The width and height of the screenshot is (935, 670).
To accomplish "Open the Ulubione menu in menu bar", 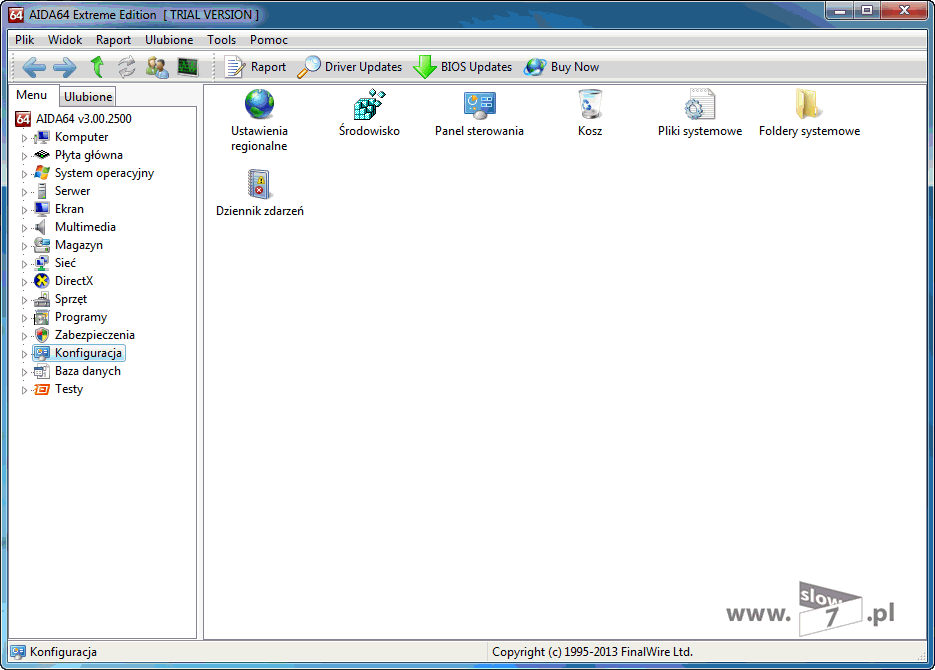I will [169, 40].
